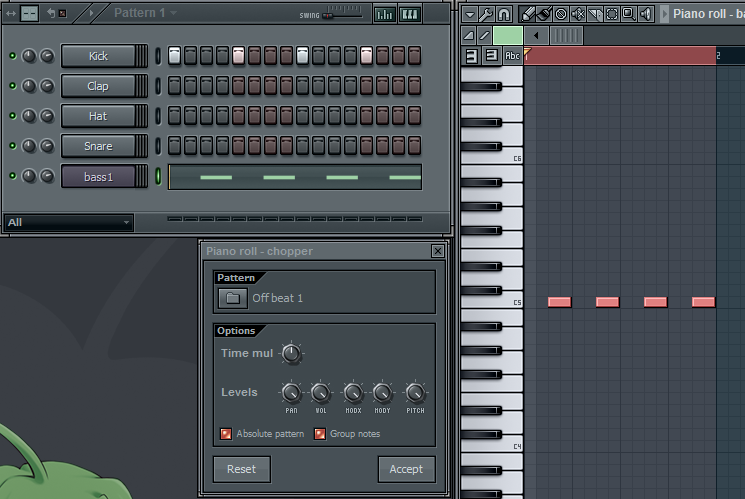745x499 pixels.
Task: Select the pencil Draw tool in piano roll
Action: pyautogui.click(x=526, y=14)
